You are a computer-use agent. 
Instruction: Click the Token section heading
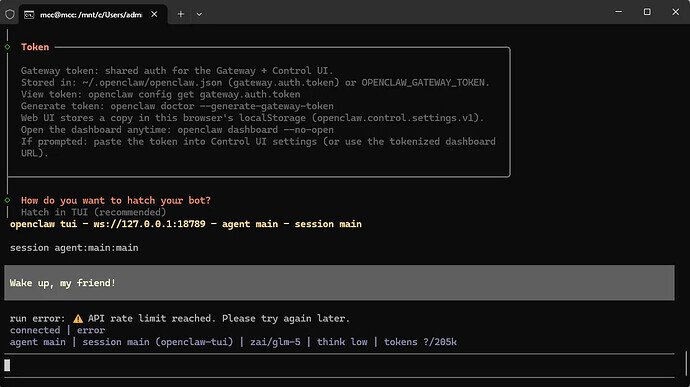[35, 47]
